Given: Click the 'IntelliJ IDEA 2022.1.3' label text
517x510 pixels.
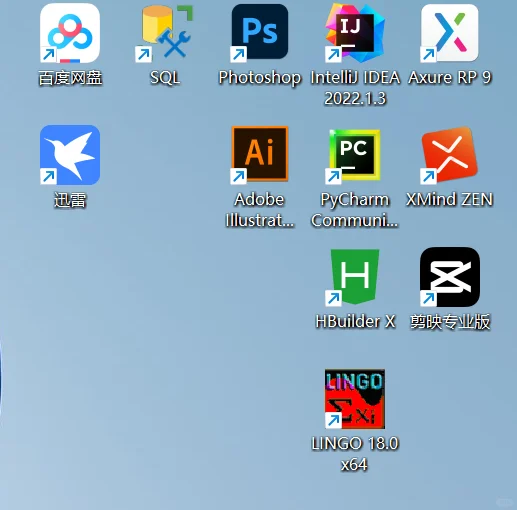Looking at the screenshot, I should click(355, 88).
